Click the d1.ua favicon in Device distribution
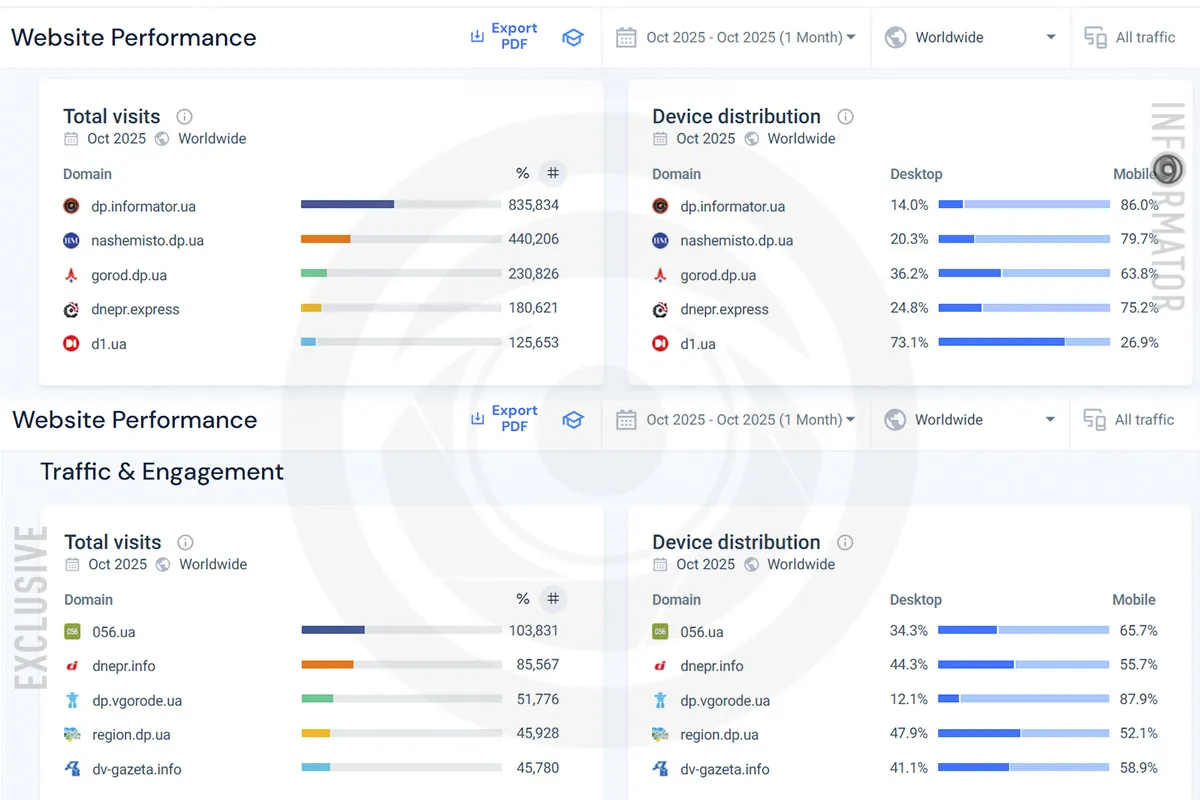The height and width of the screenshot is (800, 1200). 660,344
